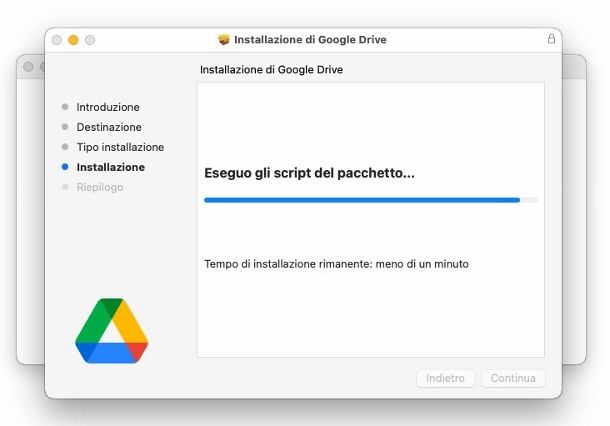The height and width of the screenshot is (426, 610).
Task: Click the remaining installation time text
Action: point(336,264)
